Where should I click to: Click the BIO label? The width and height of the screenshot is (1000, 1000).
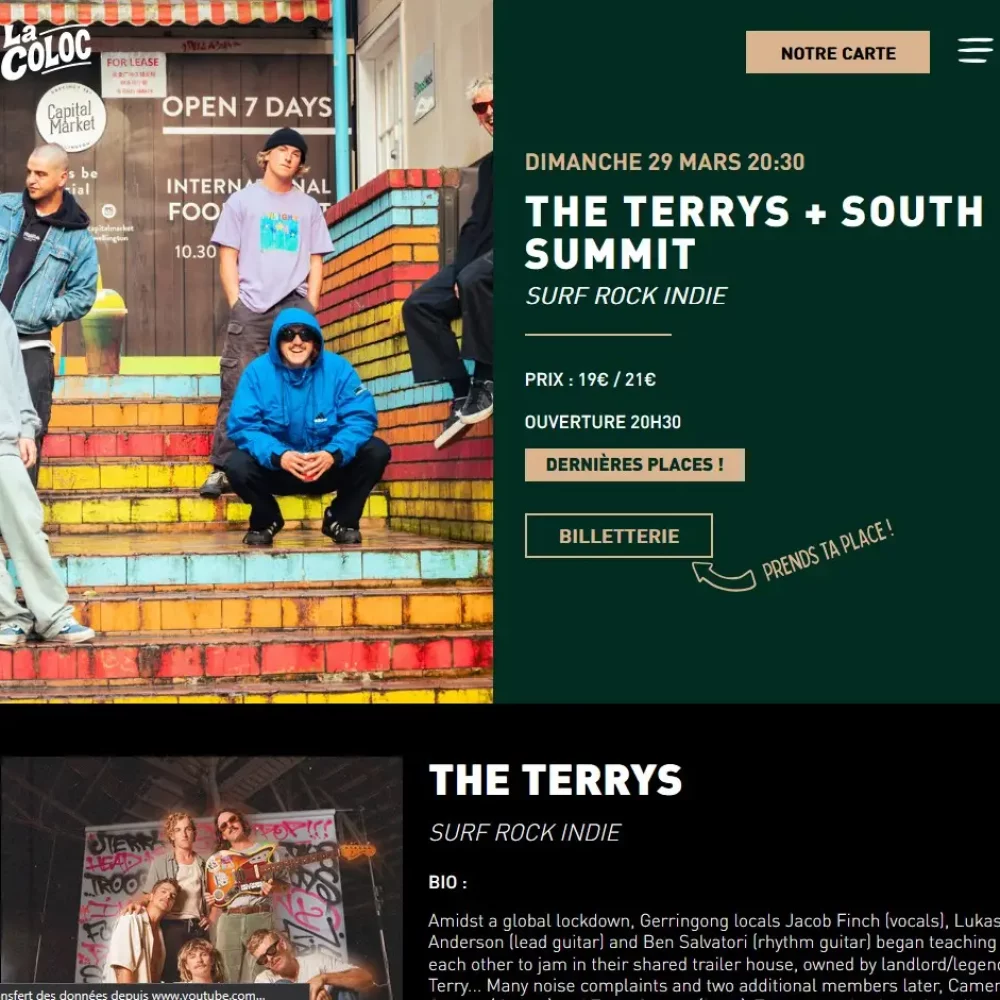pos(448,883)
